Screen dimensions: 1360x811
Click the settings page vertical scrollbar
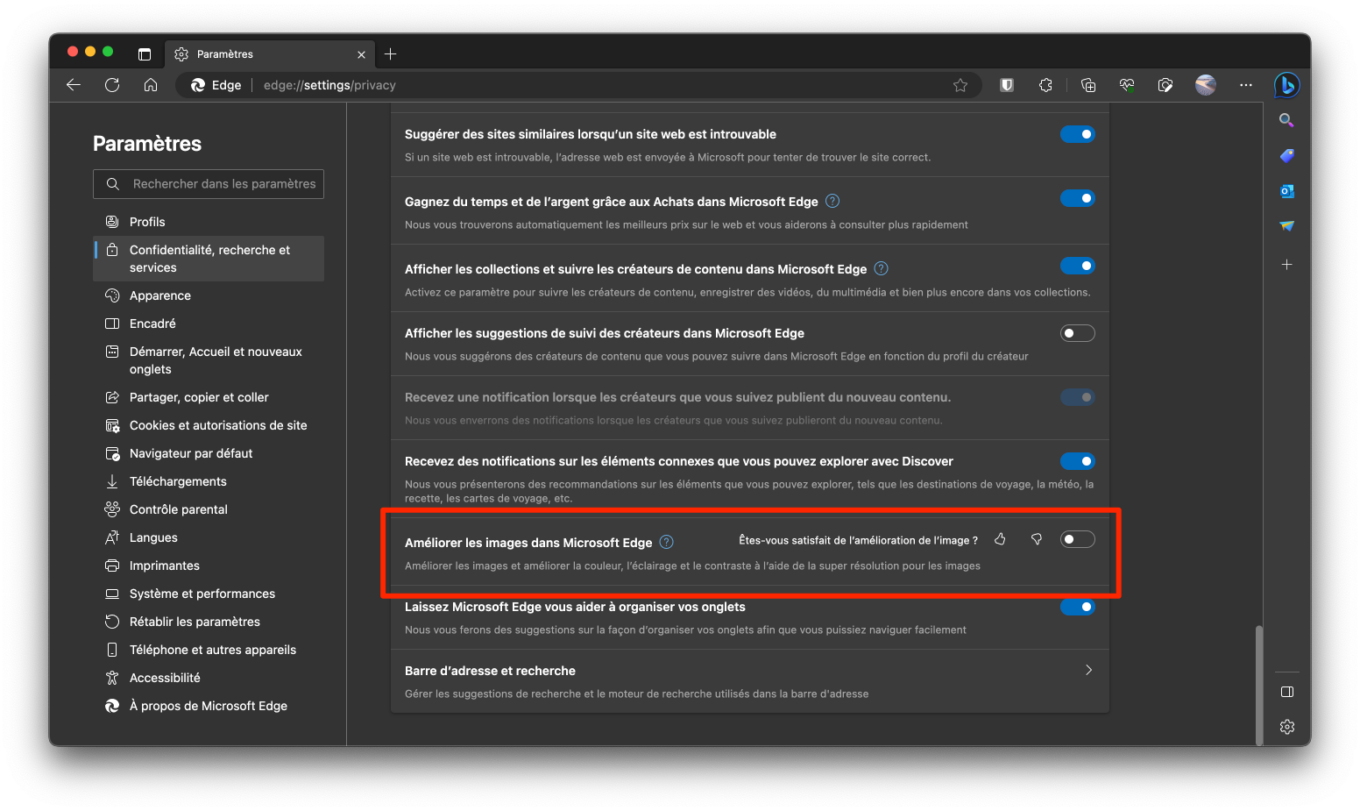(1258, 684)
